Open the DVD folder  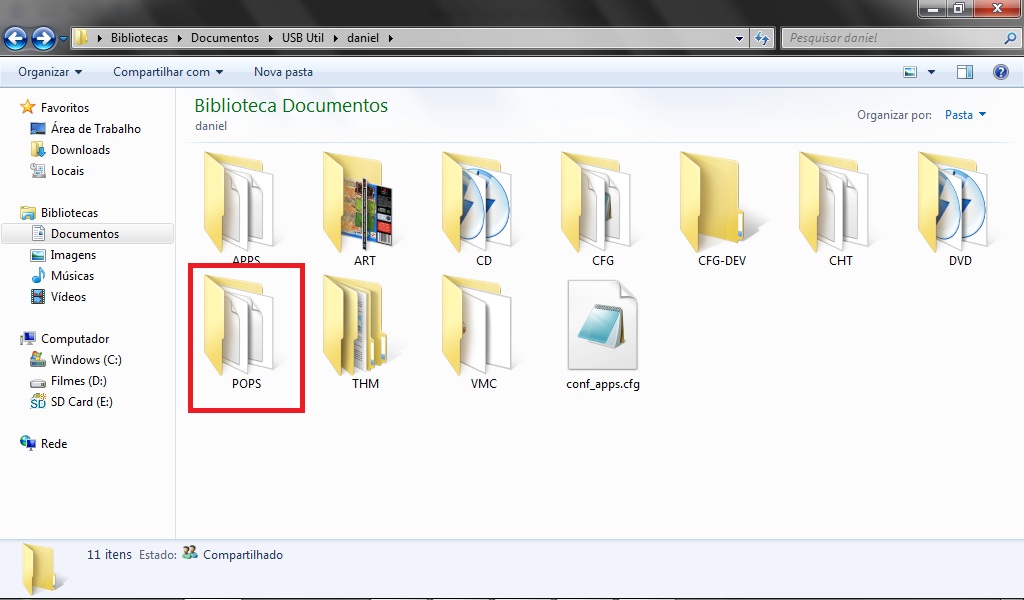pyautogui.click(x=959, y=205)
